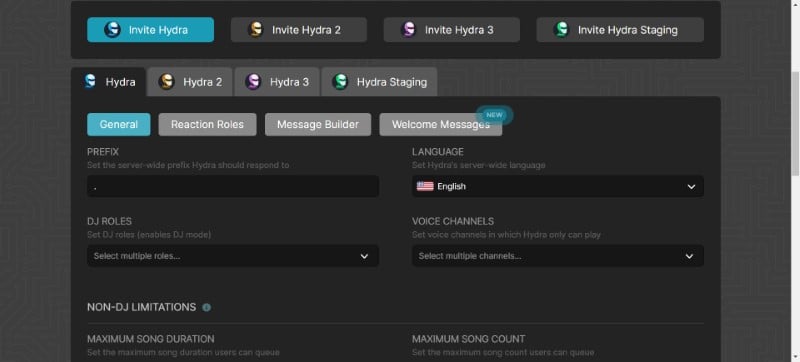Viewport: 800px width, 362px height.
Task: Click the VOICE CHANNELS label
Action: (453, 221)
